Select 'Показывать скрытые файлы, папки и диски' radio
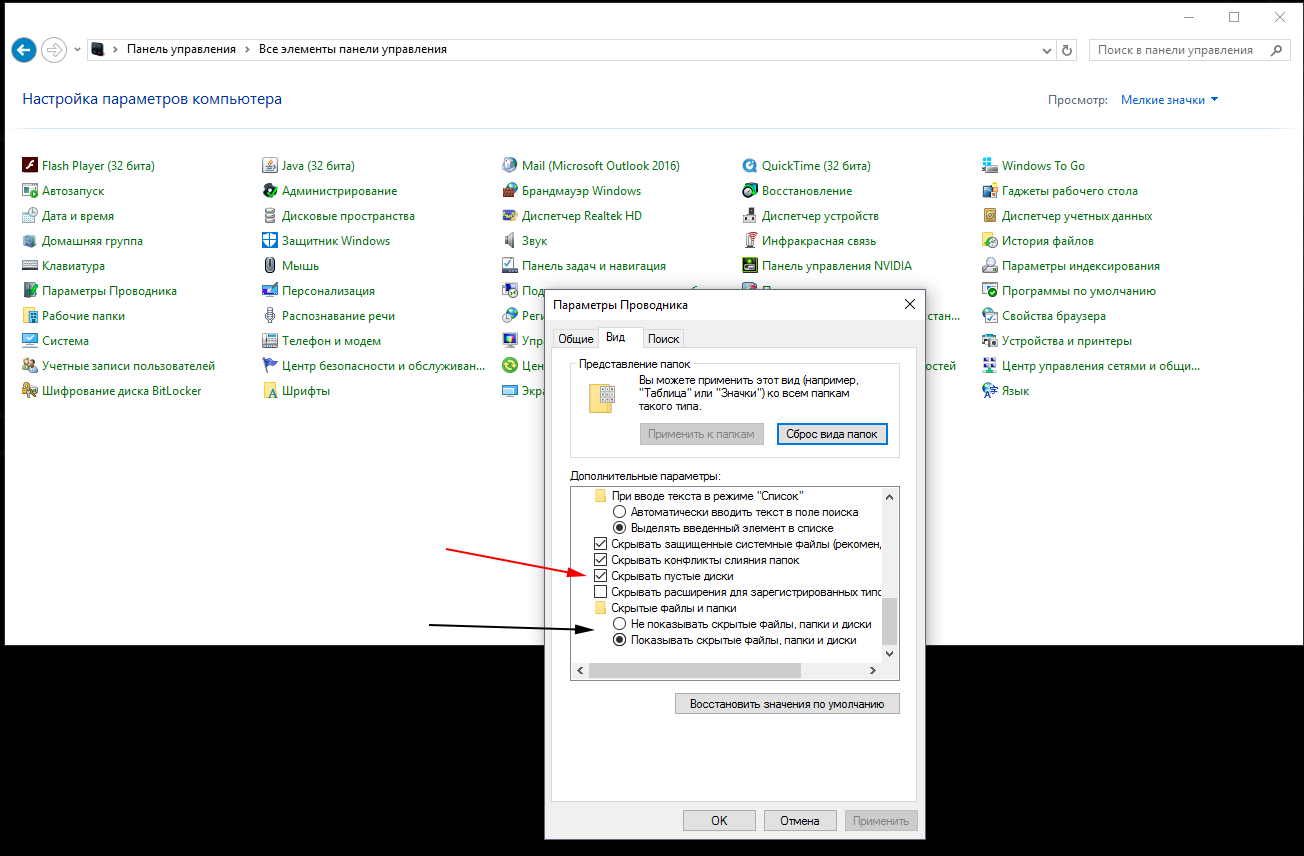This screenshot has height=856, width=1304. pyautogui.click(x=620, y=640)
